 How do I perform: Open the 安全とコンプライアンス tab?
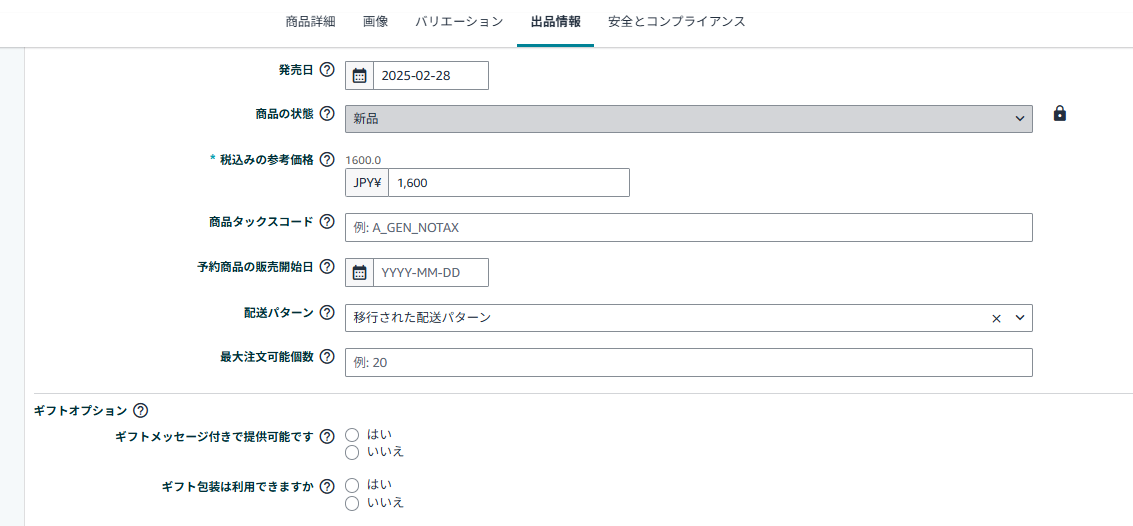tap(677, 21)
